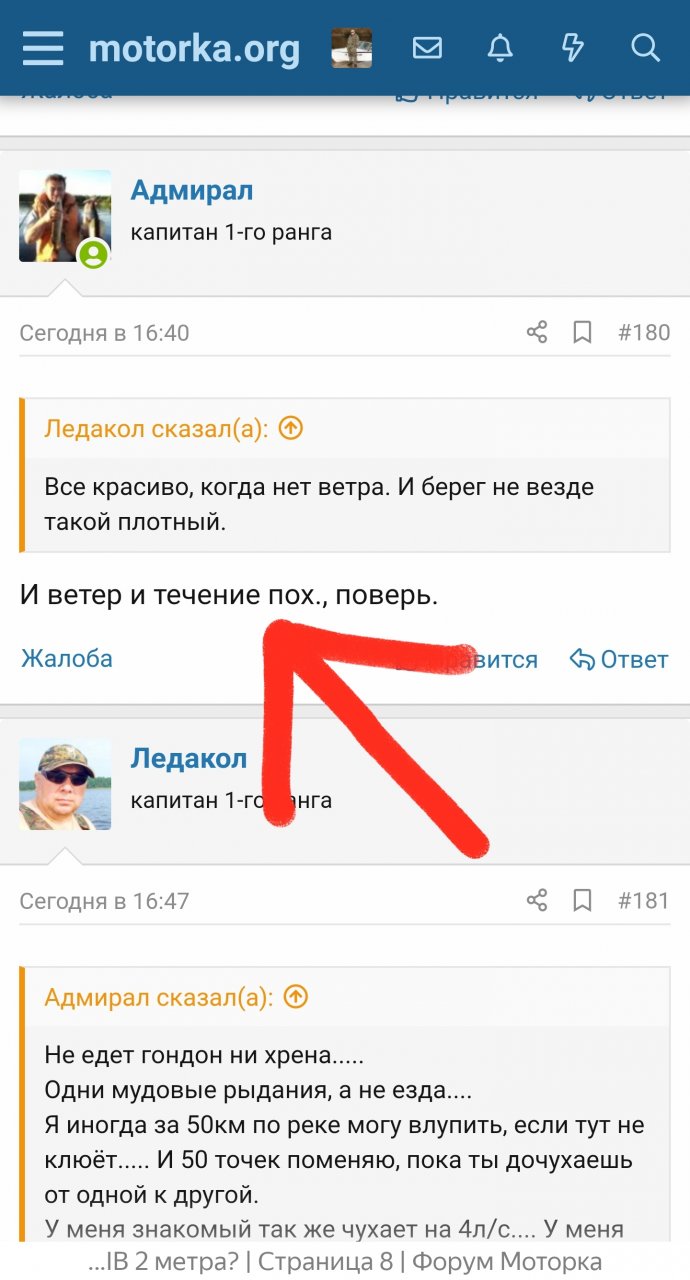The height and width of the screenshot is (1280, 690).
Task: Jump to quoted Ледакол post via arrow
Action: 290,429
